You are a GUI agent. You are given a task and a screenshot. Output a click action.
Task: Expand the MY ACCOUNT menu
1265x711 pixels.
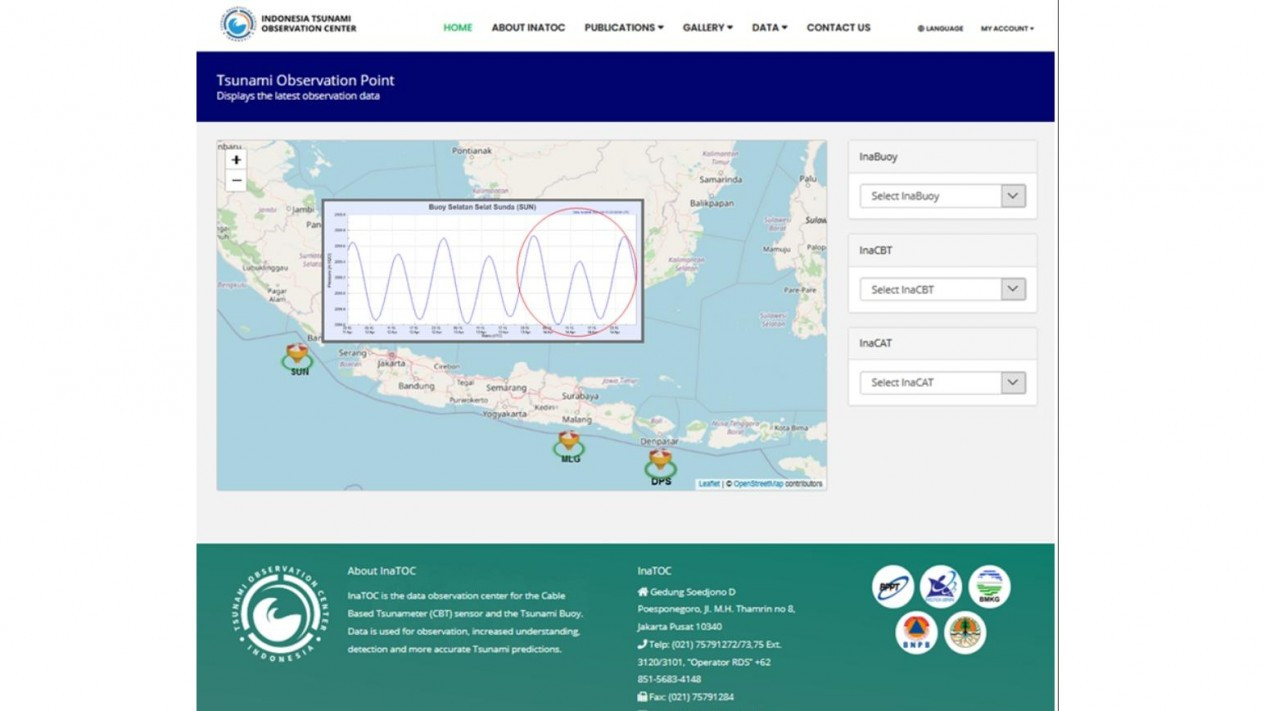tap(1007, 29)
